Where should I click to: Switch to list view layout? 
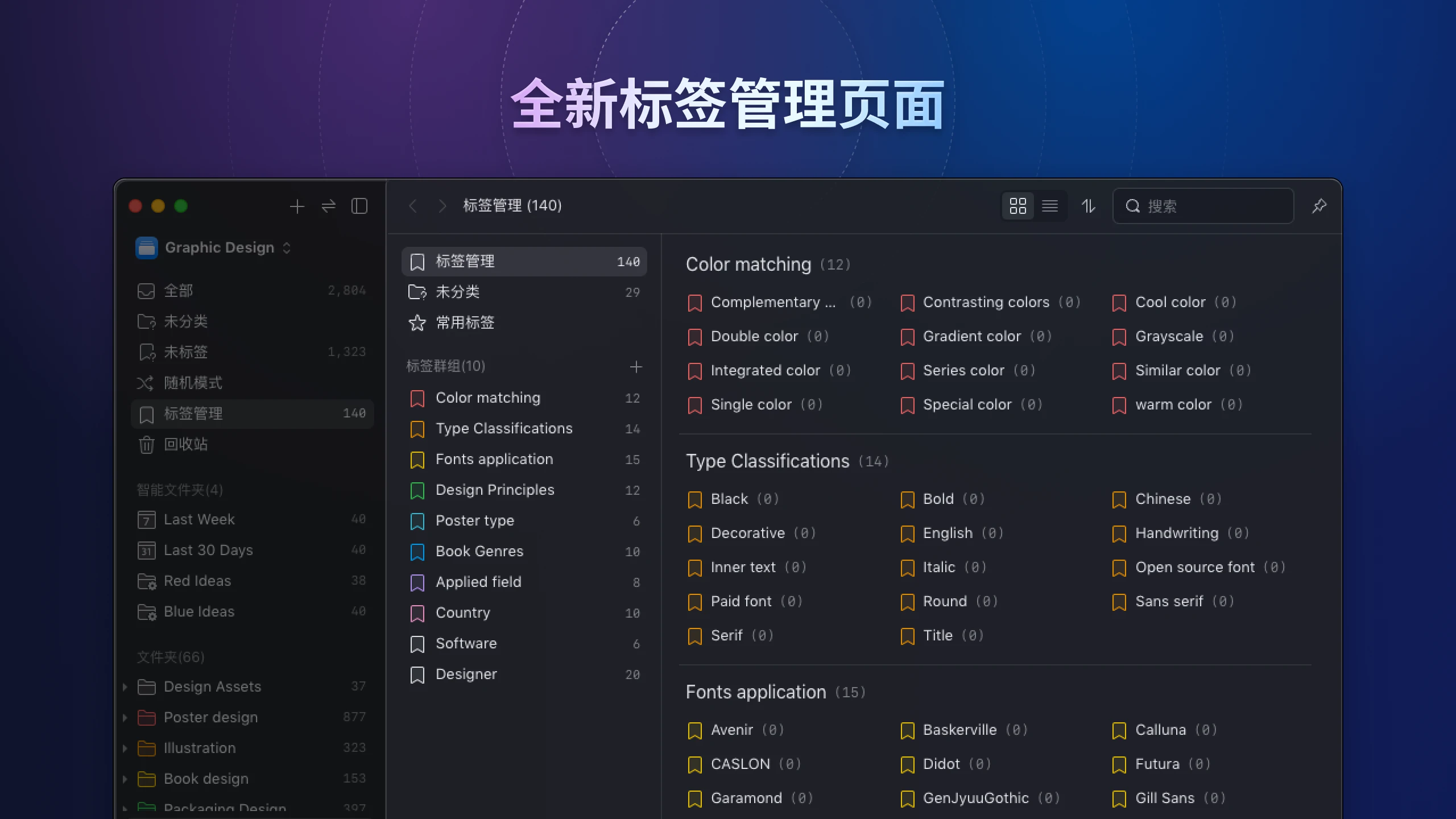pos(1050,206)
